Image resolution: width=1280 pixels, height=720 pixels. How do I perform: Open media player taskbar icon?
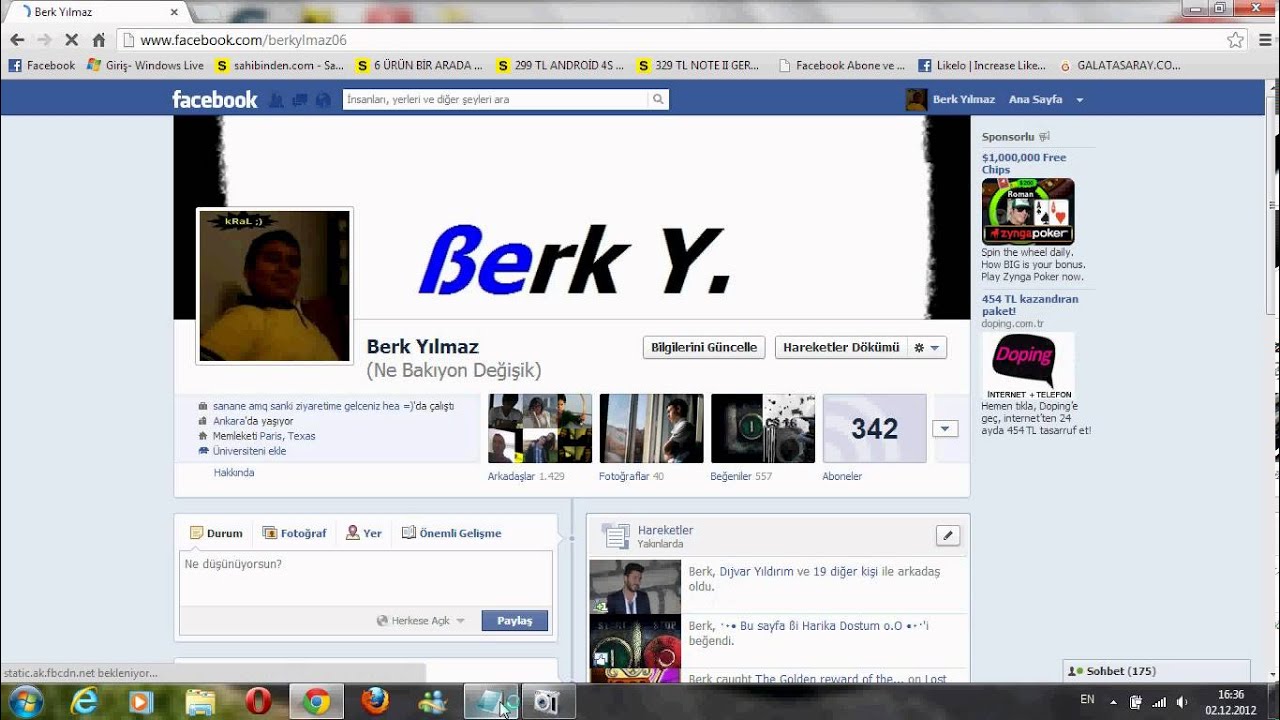[x=142, y=702]
